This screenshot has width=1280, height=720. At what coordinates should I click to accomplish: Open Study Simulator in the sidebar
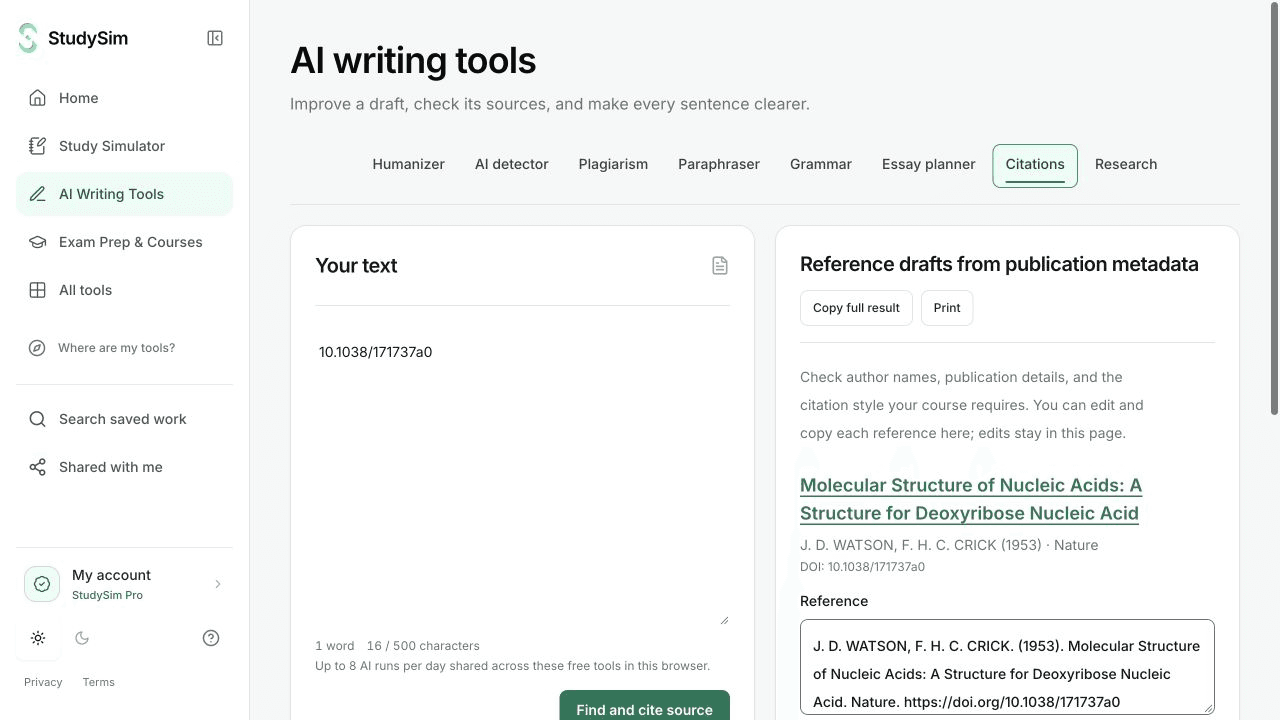tap(124, 146)
